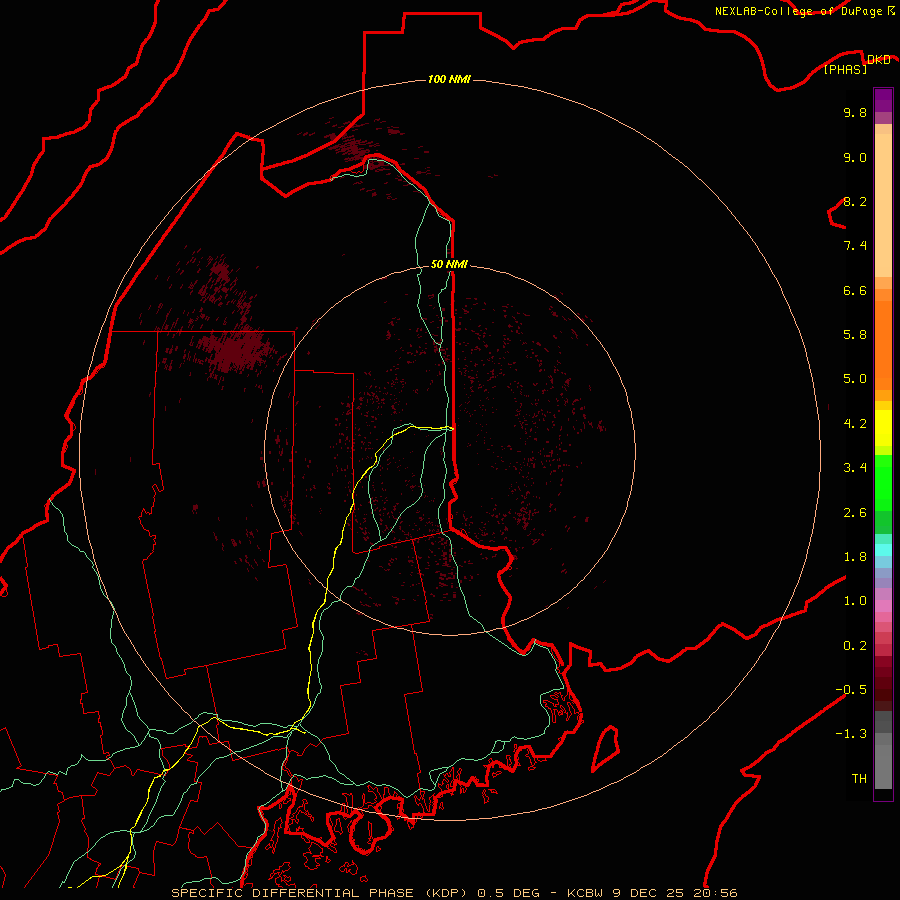900x900 pixels.
Task: Click the -1.3 scale value
Action: (851, 734)
